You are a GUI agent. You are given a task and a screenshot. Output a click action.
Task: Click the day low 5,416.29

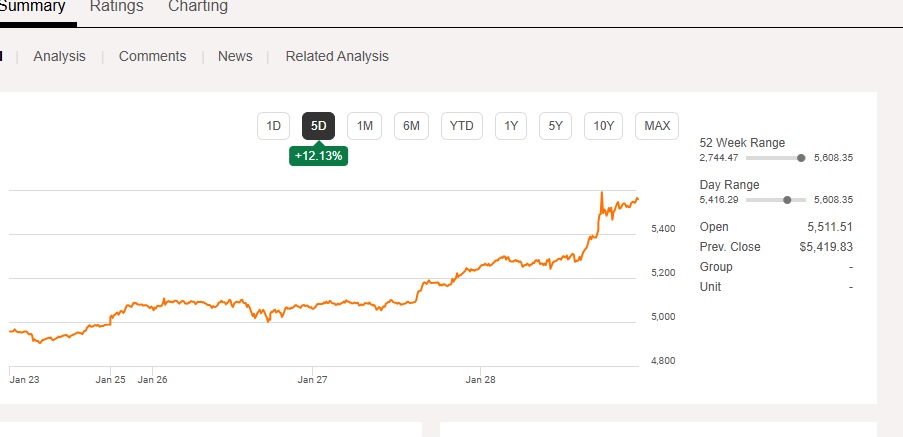[718, 200]
